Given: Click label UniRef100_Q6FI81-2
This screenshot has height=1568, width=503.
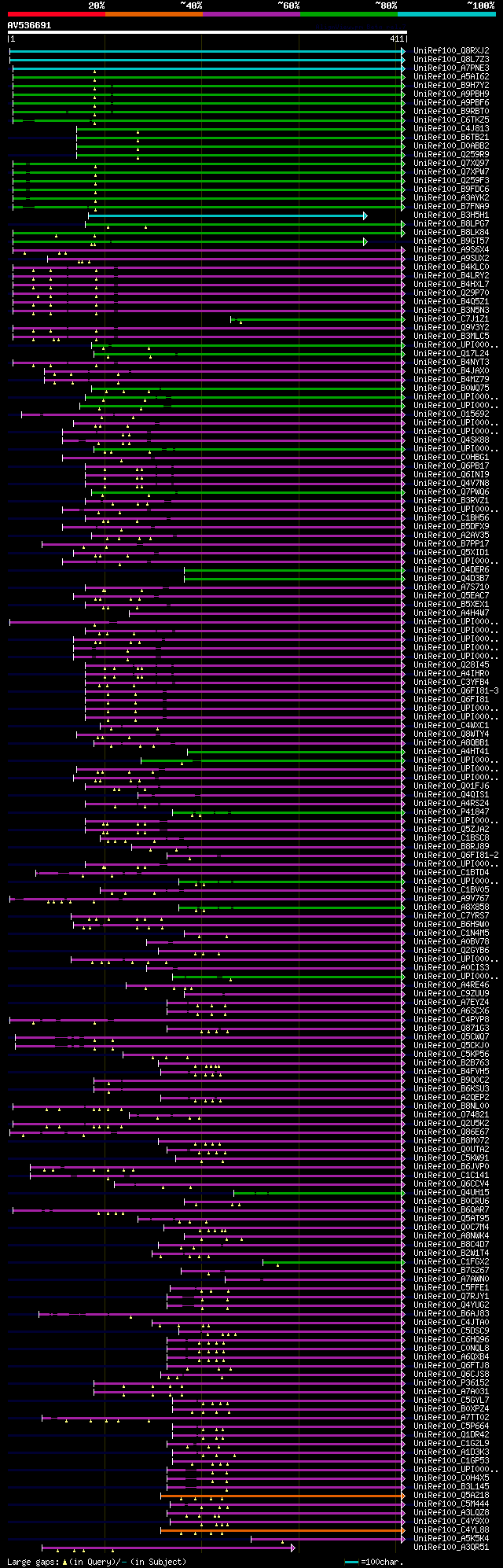Looking at the screenshot, I should point(456,856).
